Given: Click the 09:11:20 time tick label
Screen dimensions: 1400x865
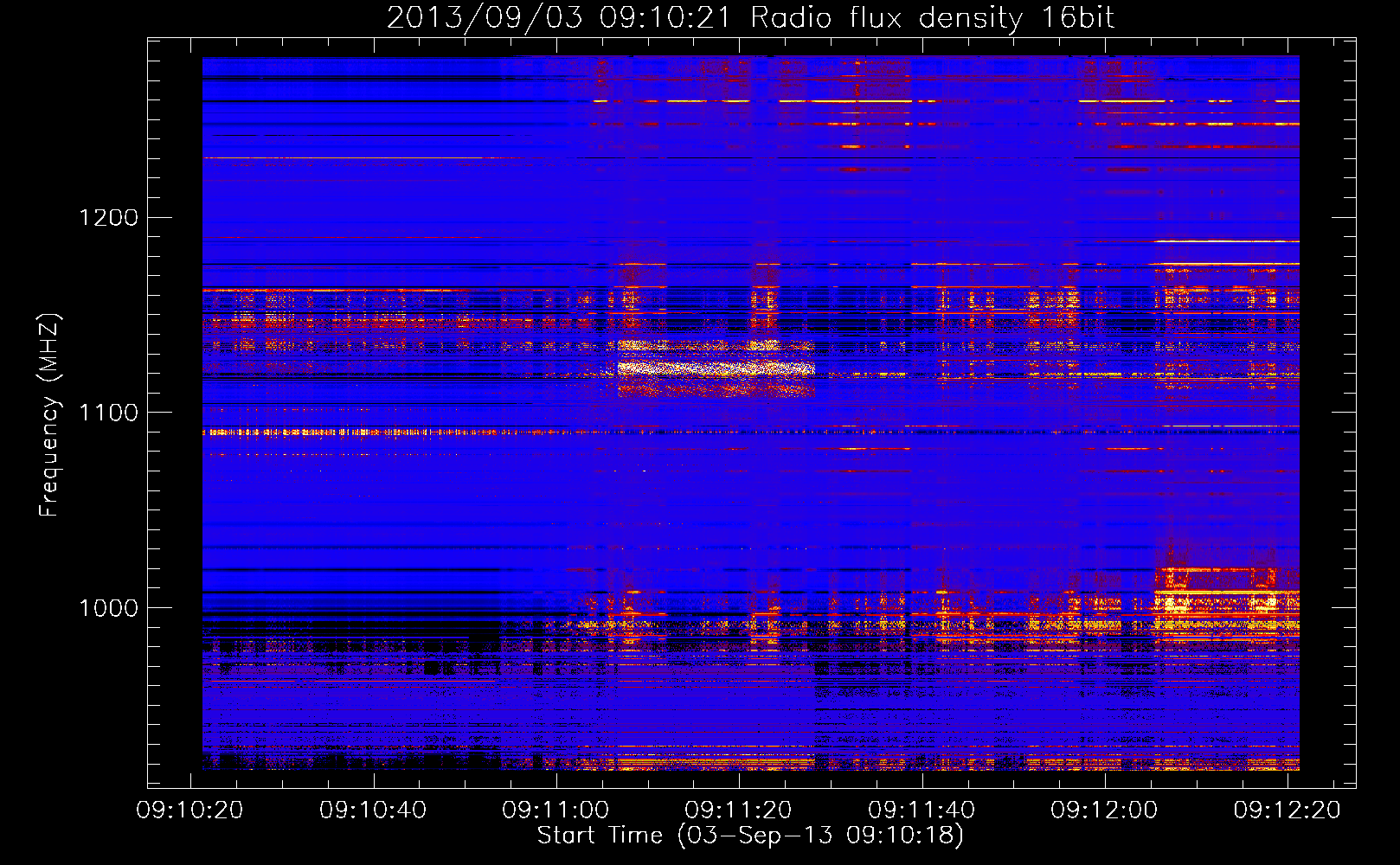Looking at the screenshot, I should coord(738,811).
